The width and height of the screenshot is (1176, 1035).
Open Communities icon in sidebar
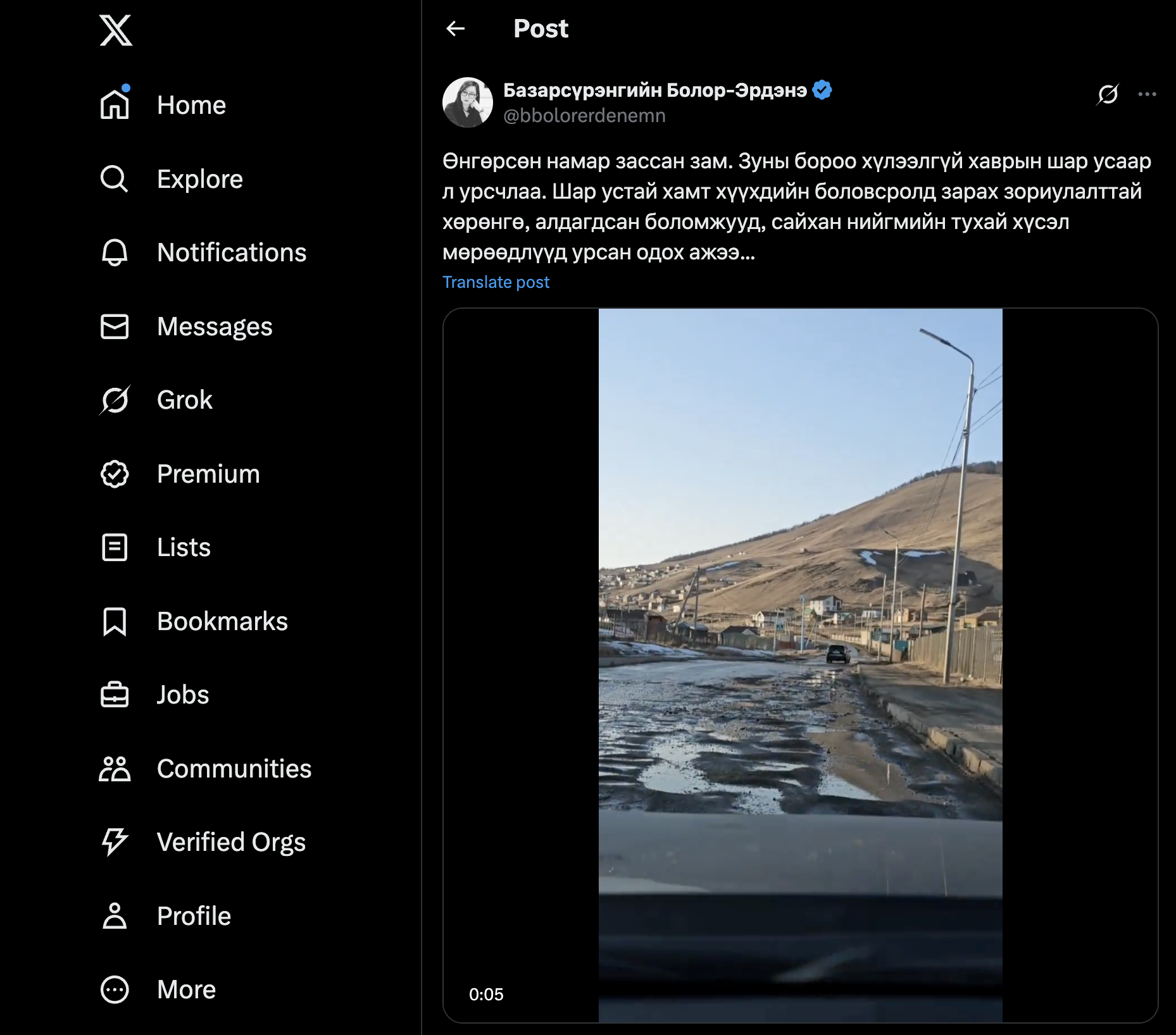115,769
